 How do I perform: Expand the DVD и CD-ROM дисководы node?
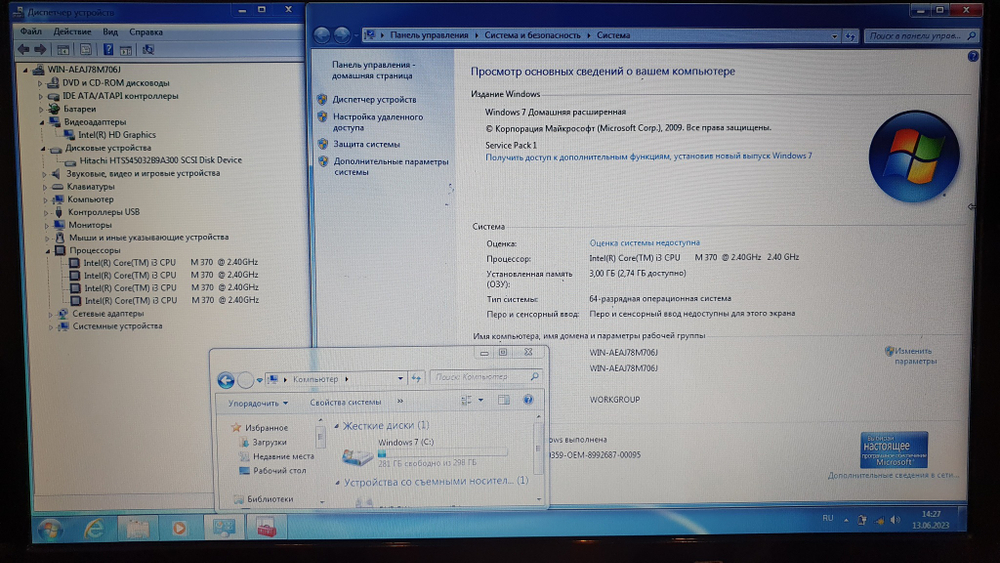(40, 83)
